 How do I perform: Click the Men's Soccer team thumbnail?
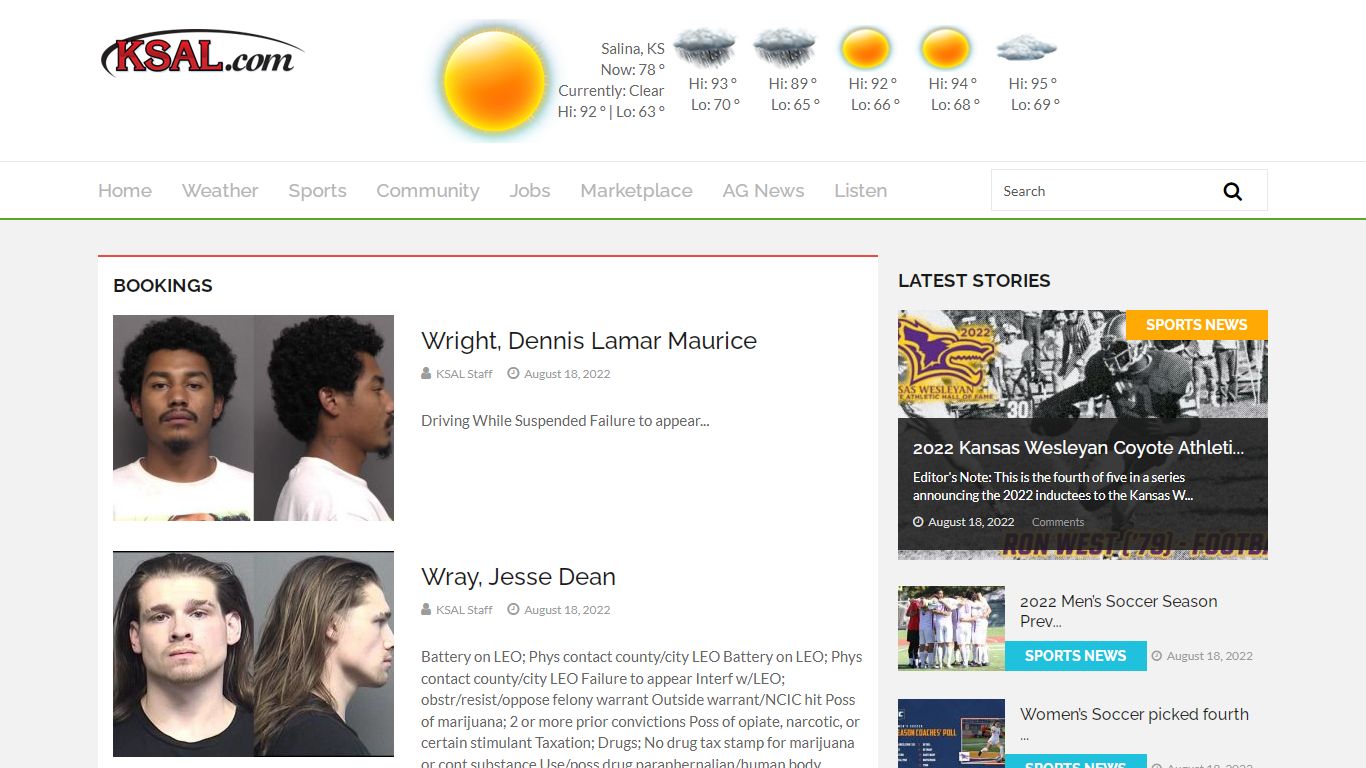951,628
